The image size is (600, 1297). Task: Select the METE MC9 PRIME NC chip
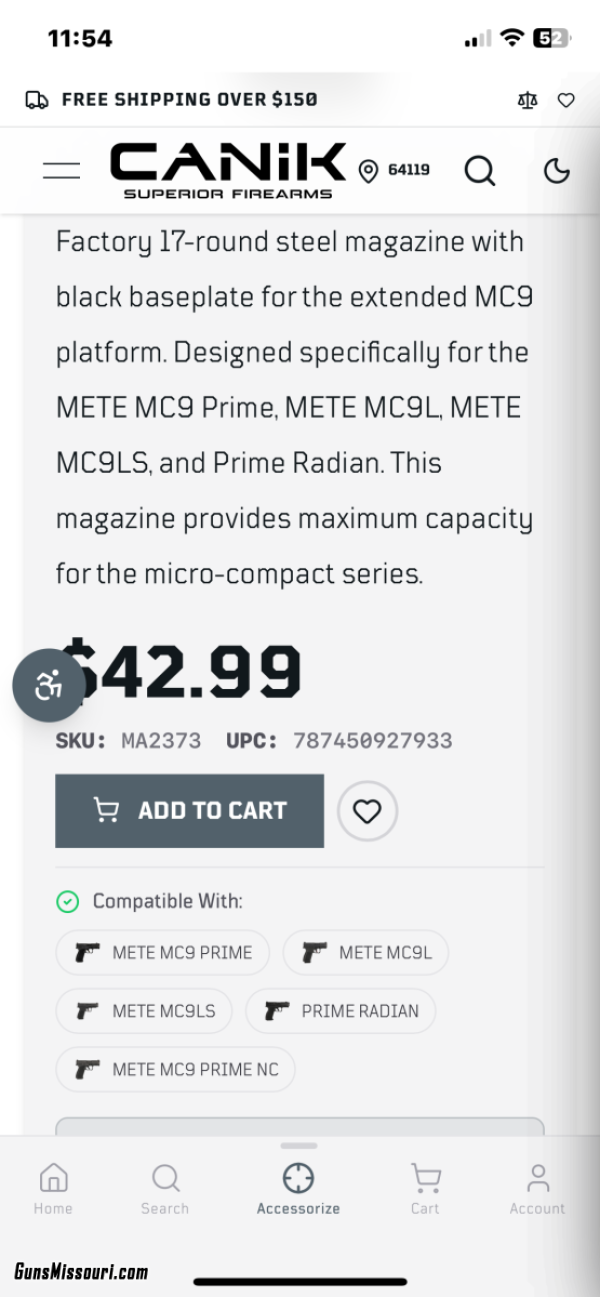click(x=176, y=1069)
